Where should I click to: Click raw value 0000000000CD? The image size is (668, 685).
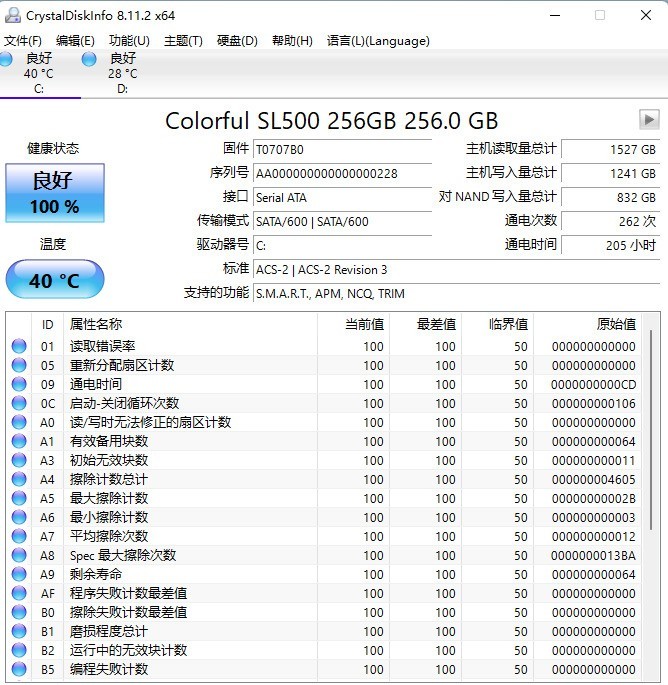593,384
